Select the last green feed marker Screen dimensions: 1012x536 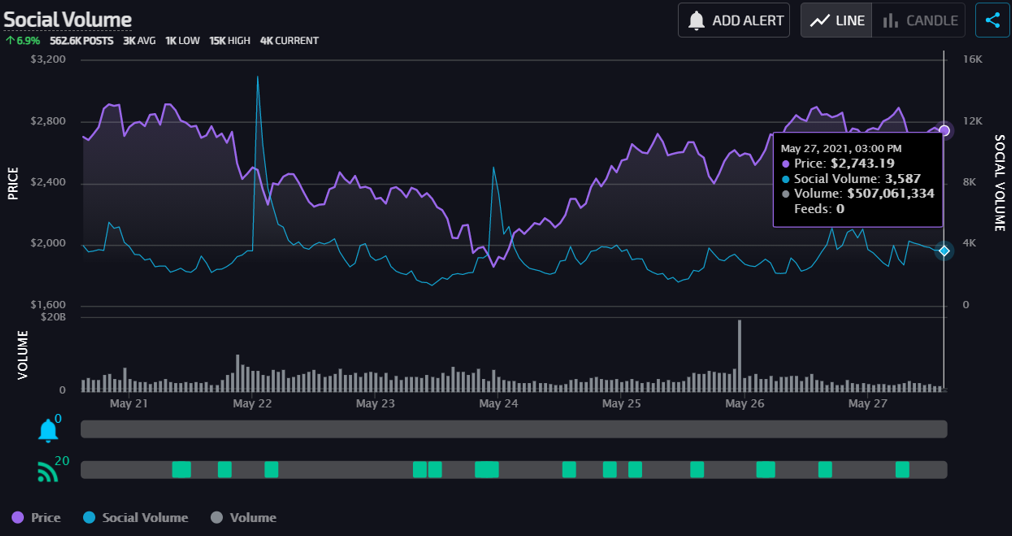(x=902, y=469)
